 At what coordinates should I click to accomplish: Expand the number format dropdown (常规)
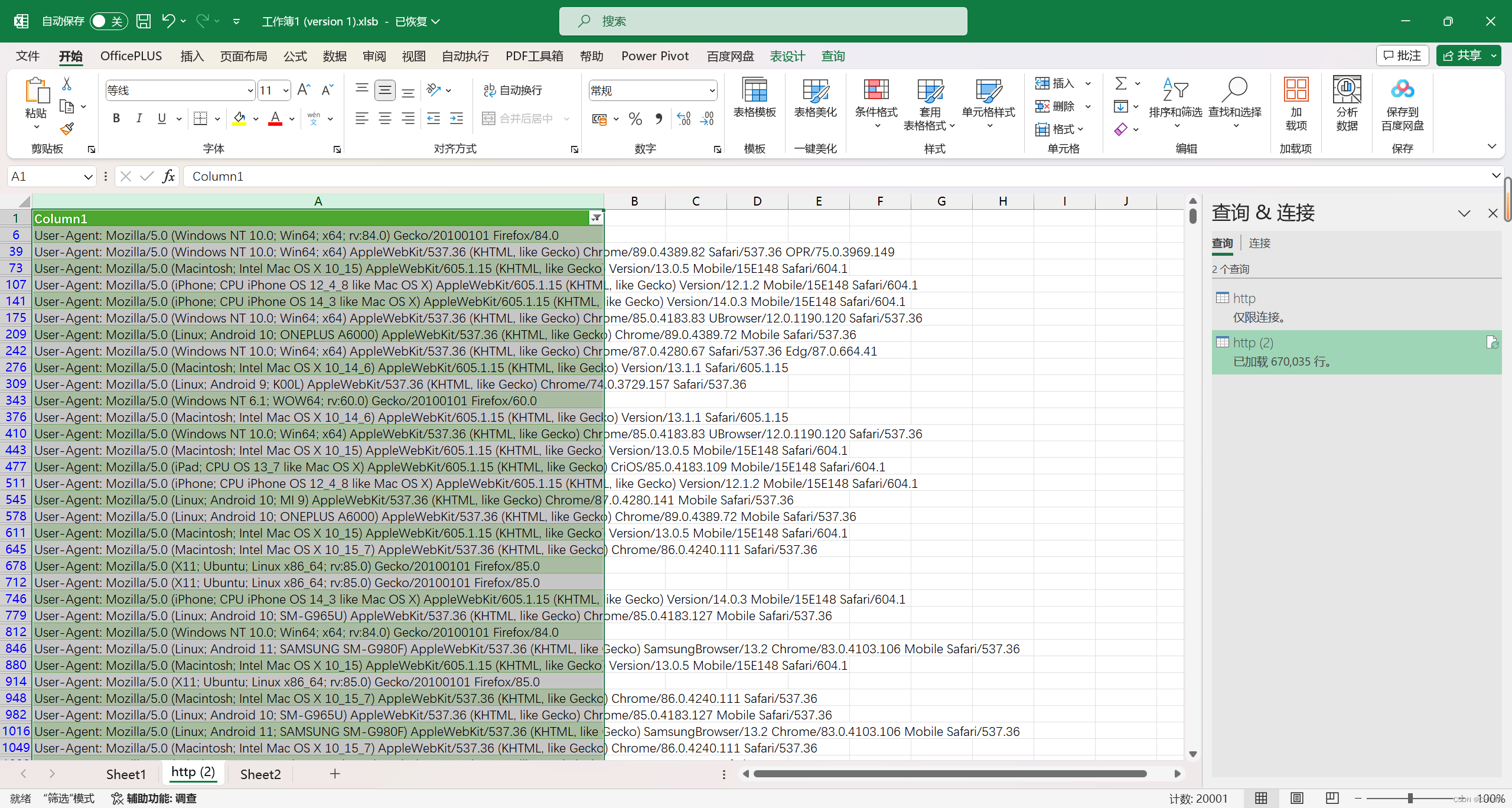pos(712,90)
